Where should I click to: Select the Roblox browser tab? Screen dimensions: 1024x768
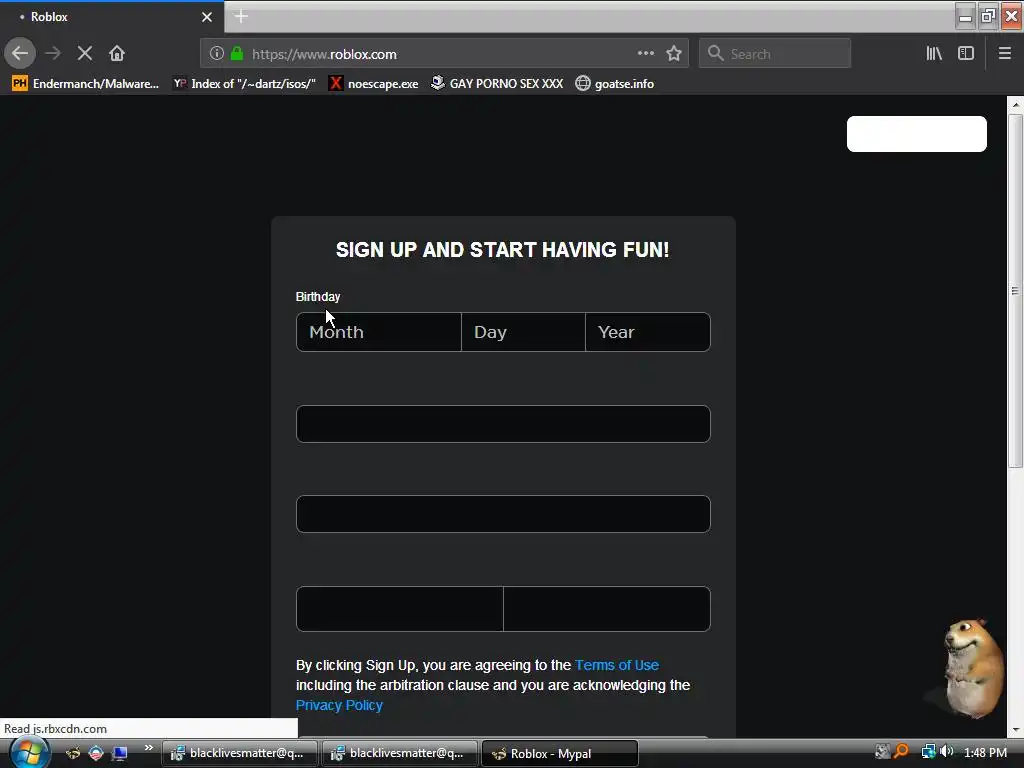click(x=112, y=17)
